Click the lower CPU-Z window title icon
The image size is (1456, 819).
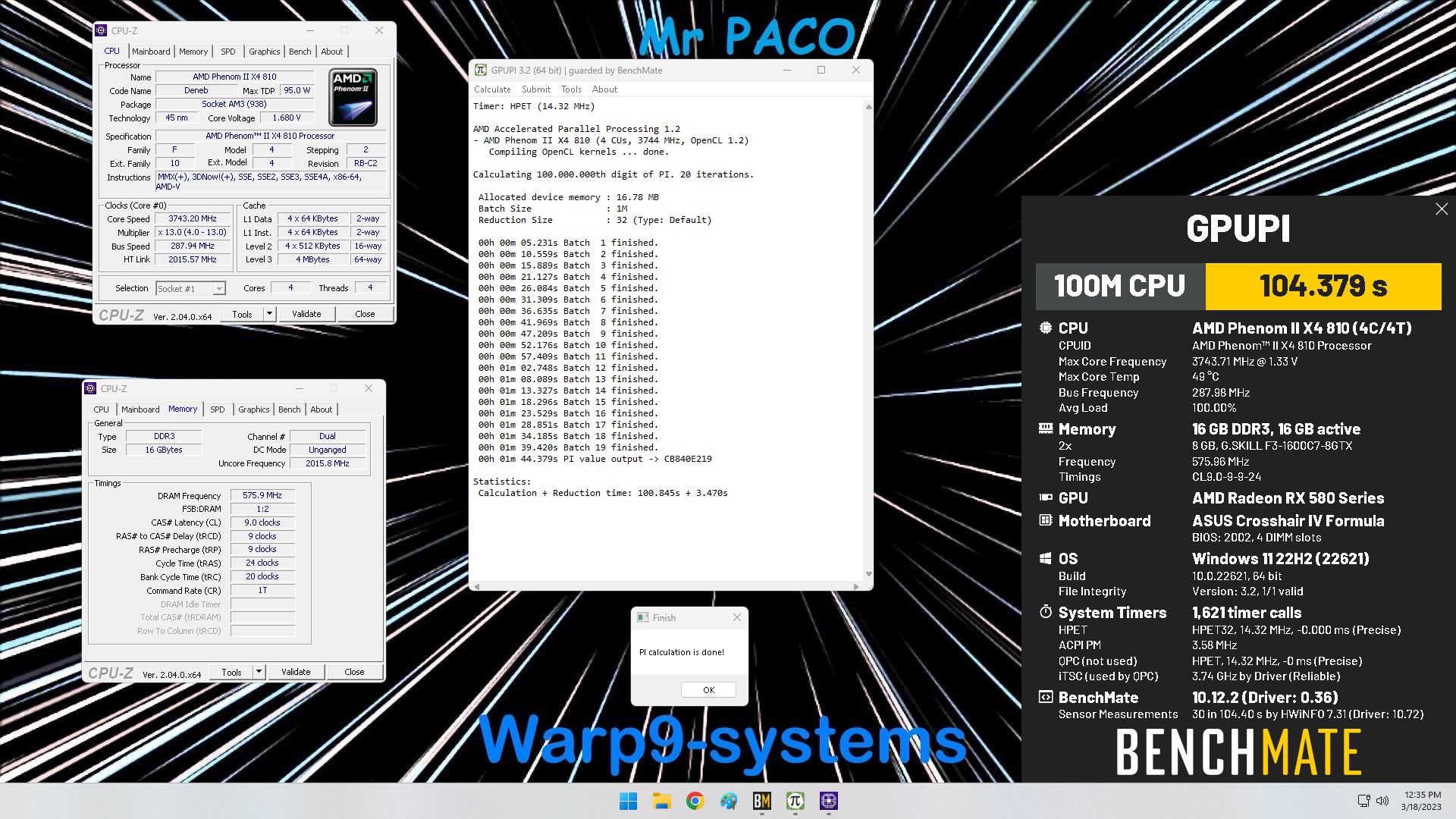click(90, 388)
